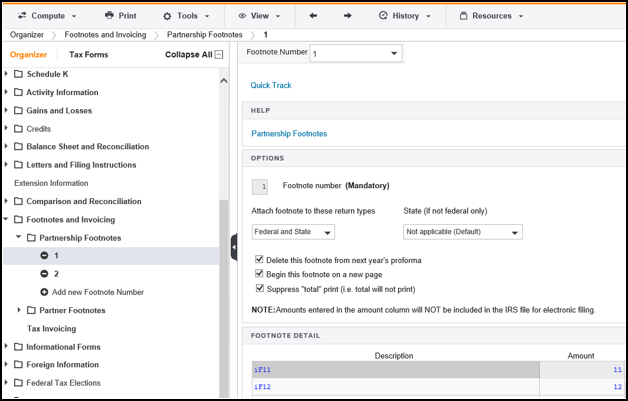628x401 pixels.
Task: Open the Tools gear menu
Action: (186, 16)
